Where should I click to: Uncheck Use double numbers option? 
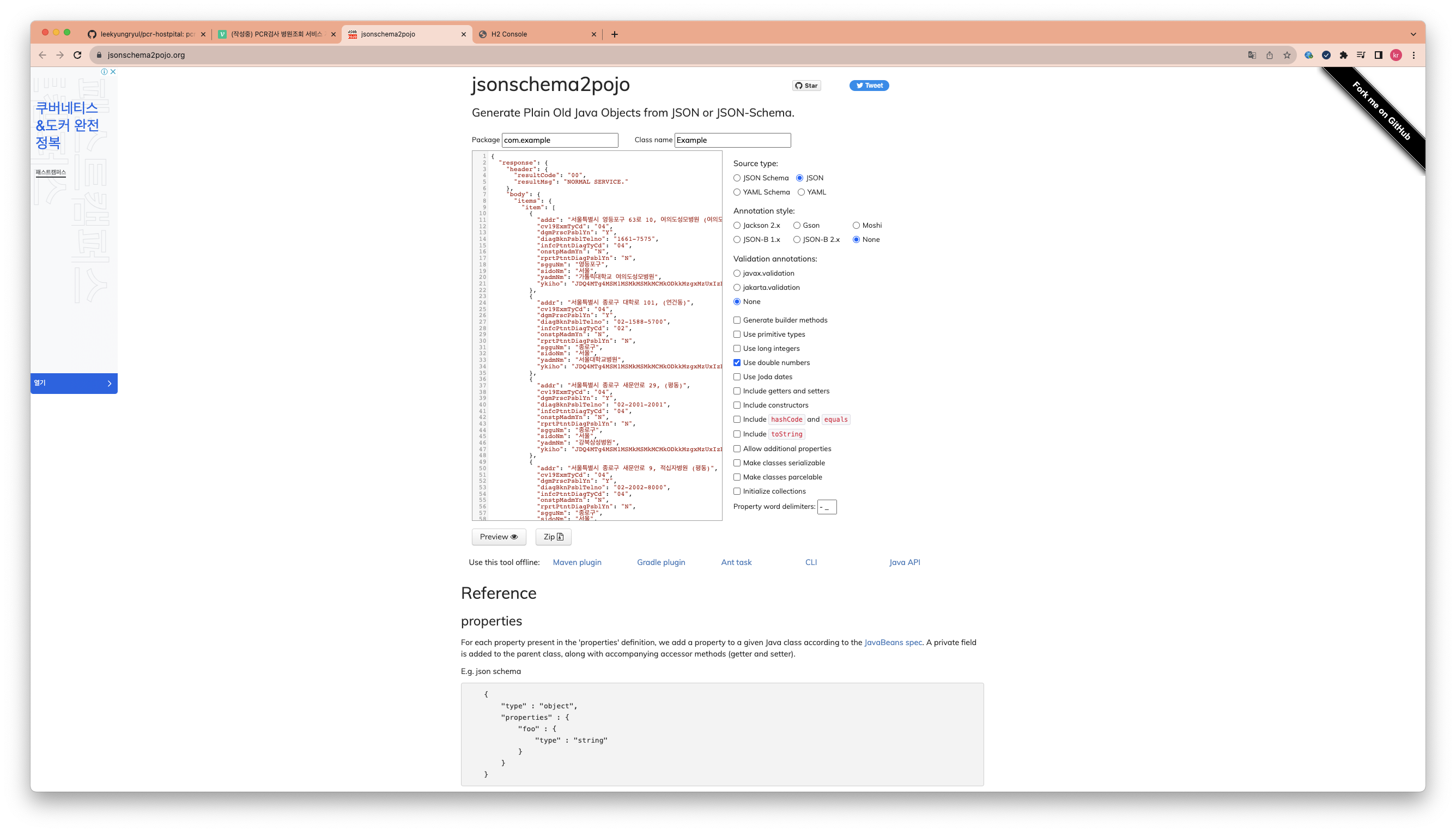pos(737,363)
